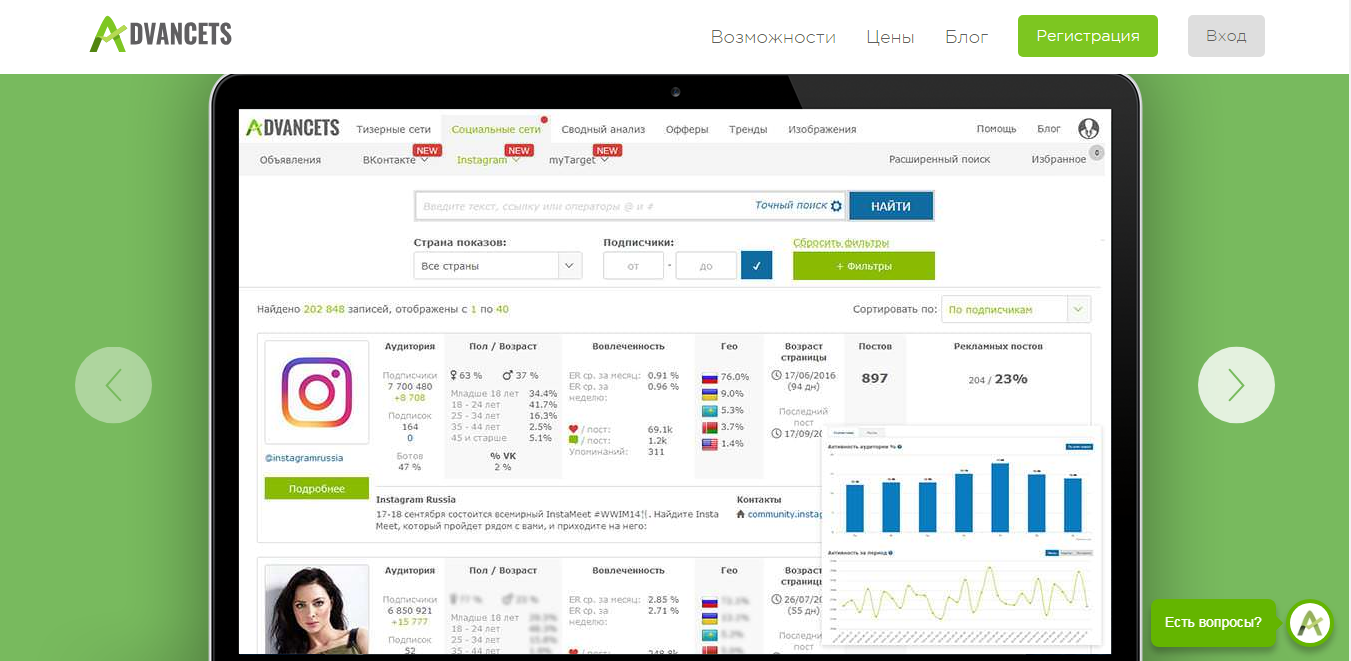Open the Сводный анализ tab
The image size is (1351, 661).
(603, 129)
